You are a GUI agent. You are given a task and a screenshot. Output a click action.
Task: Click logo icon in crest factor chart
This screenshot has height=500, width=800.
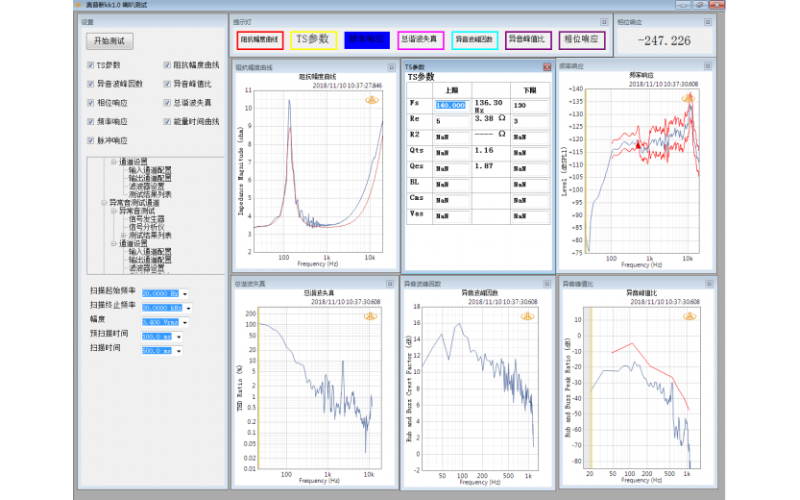tap(528, 316)
